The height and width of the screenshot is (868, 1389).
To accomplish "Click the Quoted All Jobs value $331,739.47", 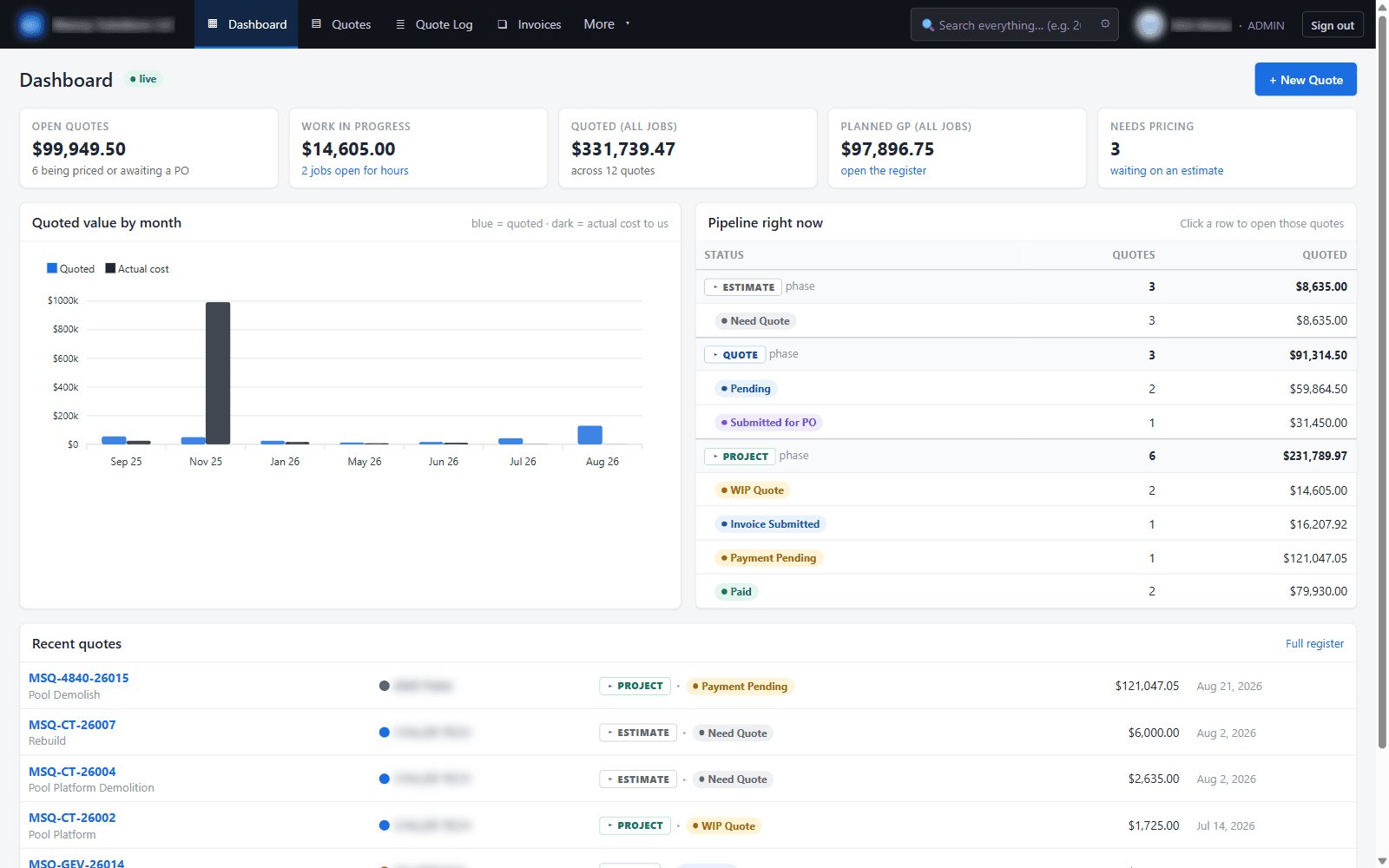I will coord(623,149).
